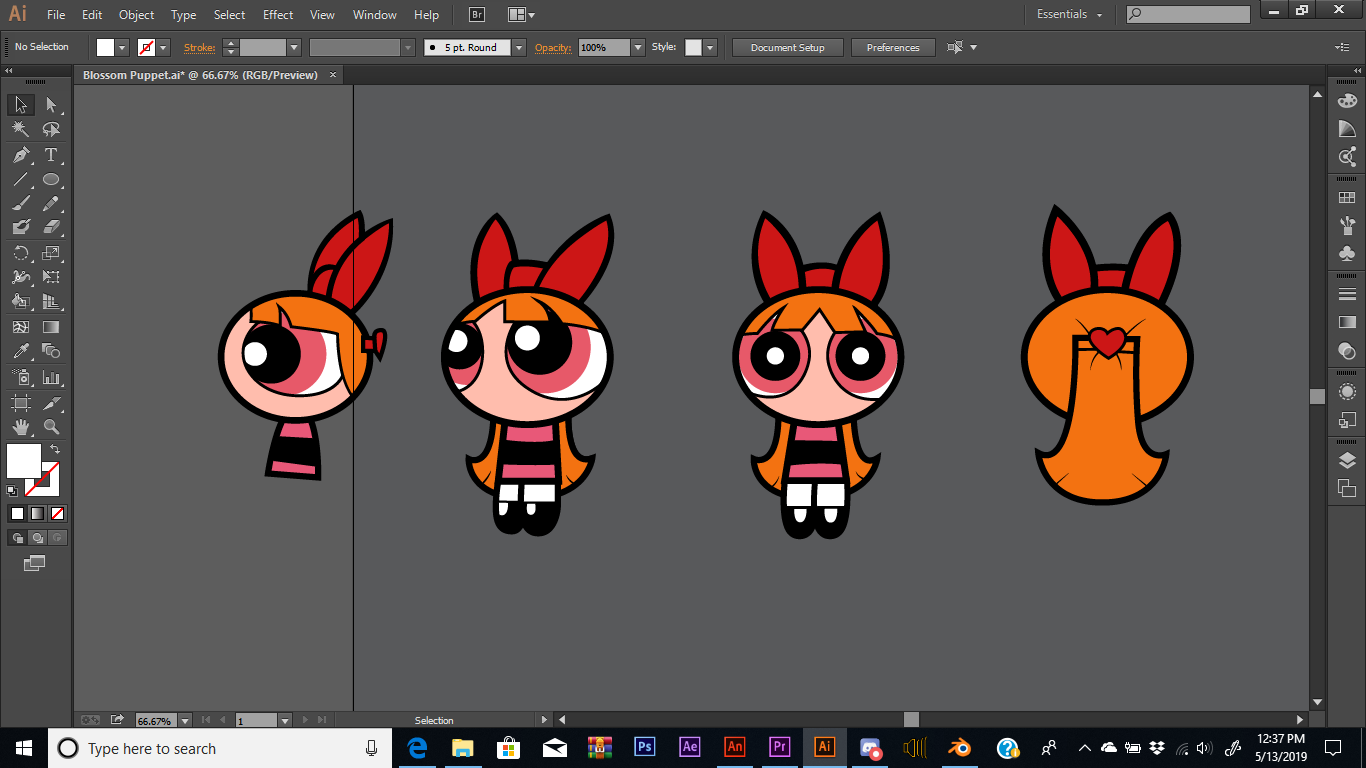The image size is (1366, 768).
Task: Pick the Column Graph tool
Action: click(51, 377)
